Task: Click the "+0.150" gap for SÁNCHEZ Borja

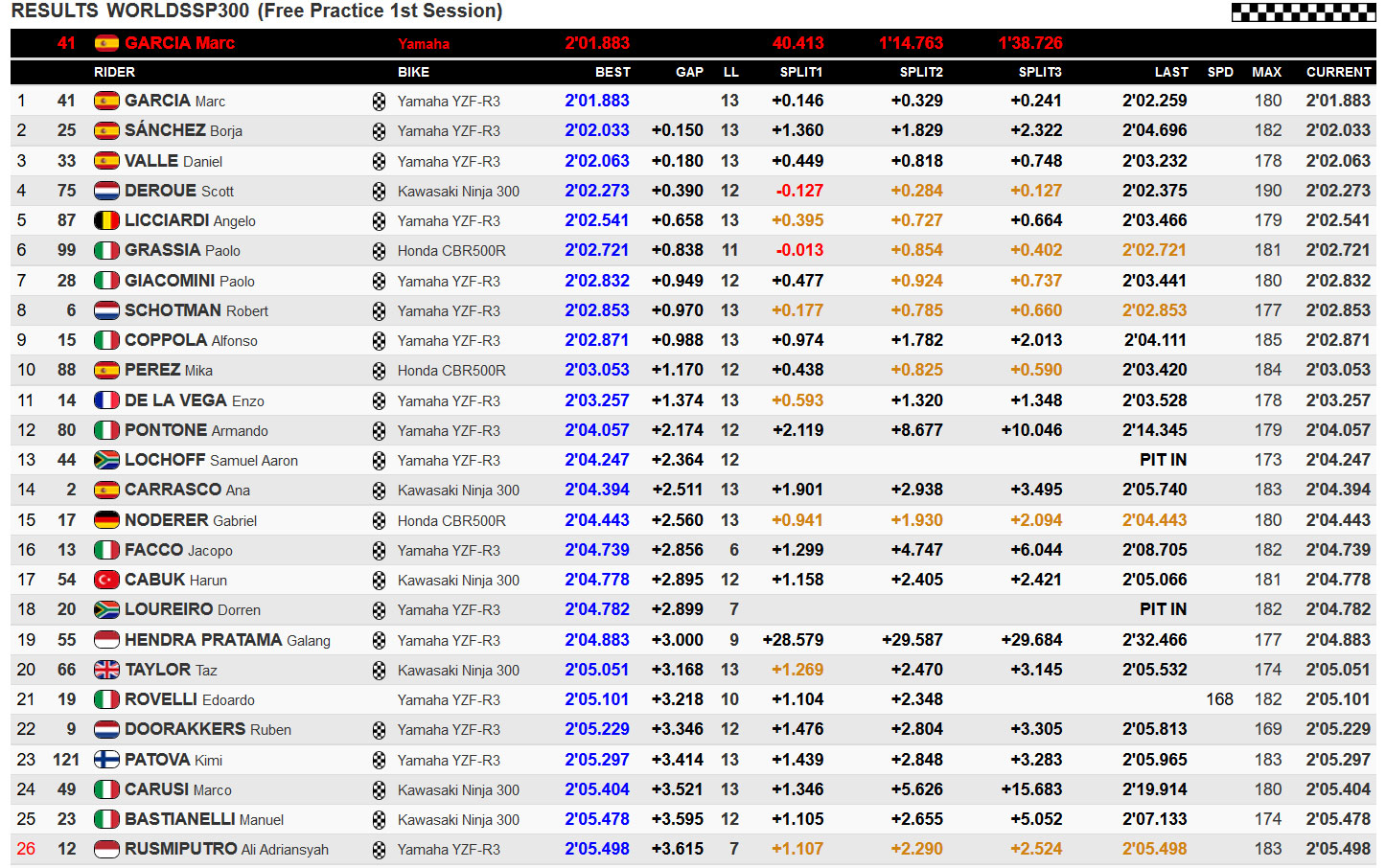Action: pos(678,130)
